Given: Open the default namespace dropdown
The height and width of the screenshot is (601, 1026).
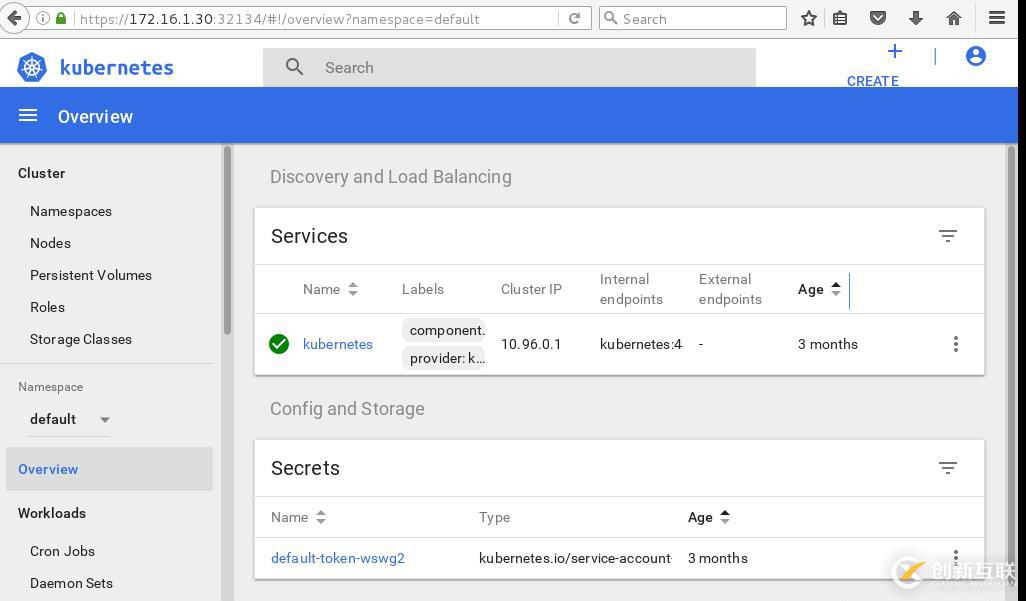Looking at the screenshot, I should point(70,419).
